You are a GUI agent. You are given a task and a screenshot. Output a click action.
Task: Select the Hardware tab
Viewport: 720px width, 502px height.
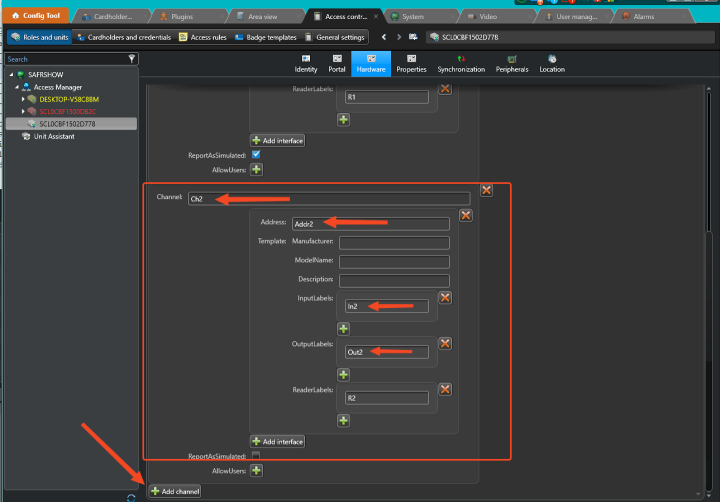pos(371,64)
